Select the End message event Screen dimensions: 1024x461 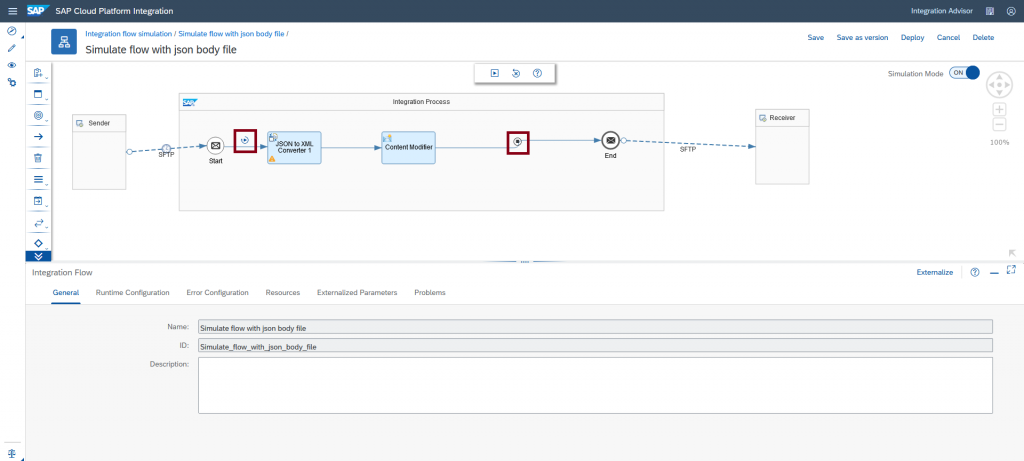(610, 140)
